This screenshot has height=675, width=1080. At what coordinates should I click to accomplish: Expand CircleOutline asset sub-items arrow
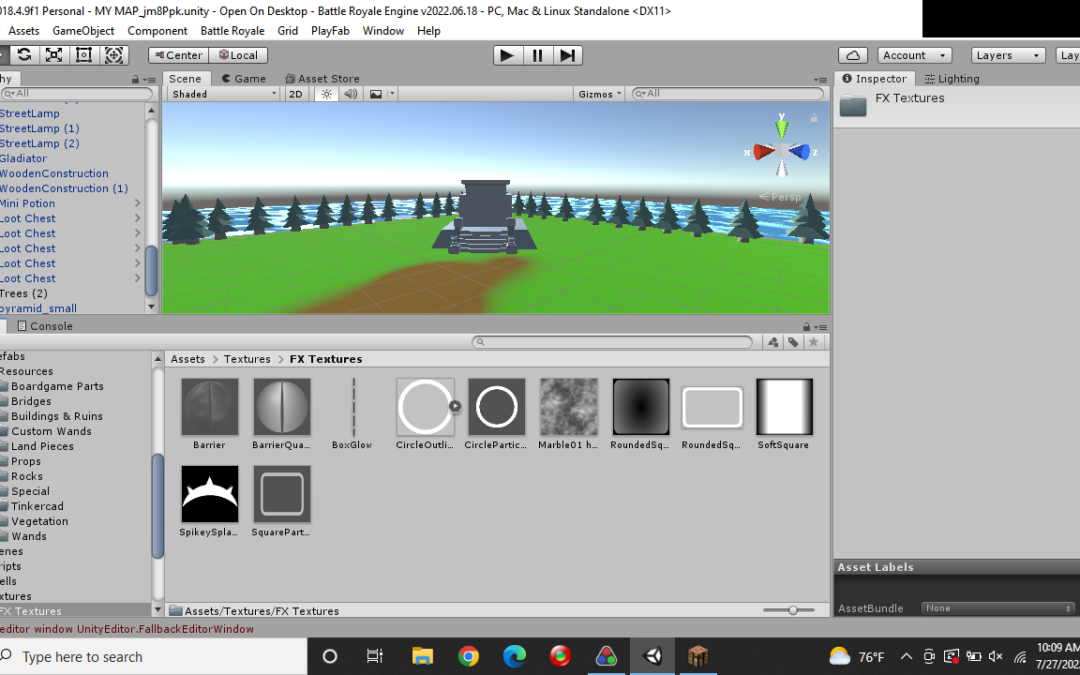coord(455,406)
